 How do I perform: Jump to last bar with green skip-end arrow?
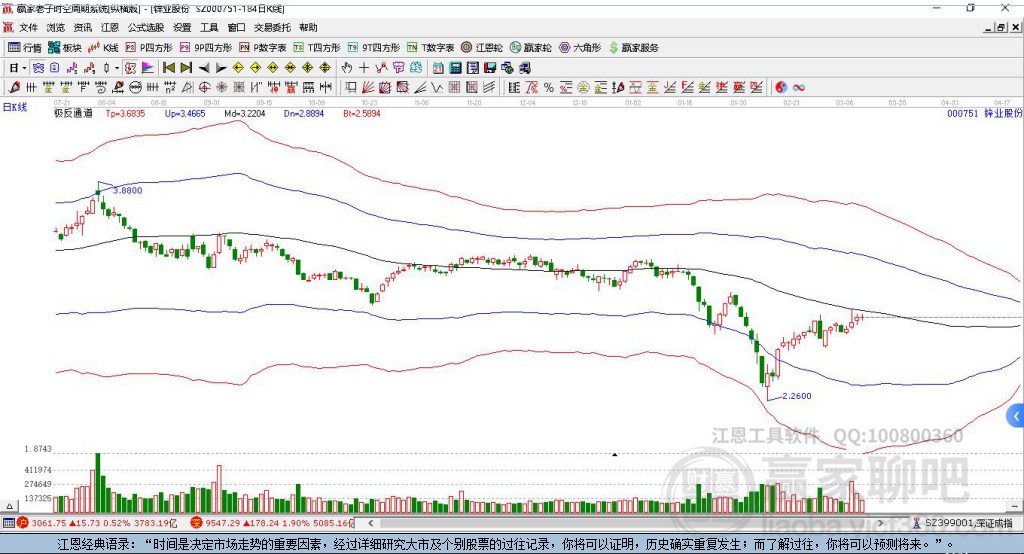[186, 68]
